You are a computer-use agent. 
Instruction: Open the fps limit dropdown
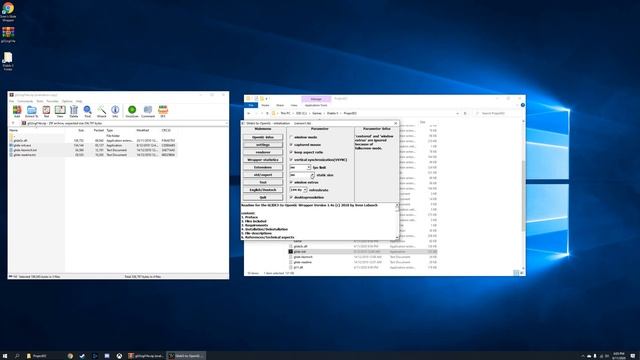tap(309, 167)
